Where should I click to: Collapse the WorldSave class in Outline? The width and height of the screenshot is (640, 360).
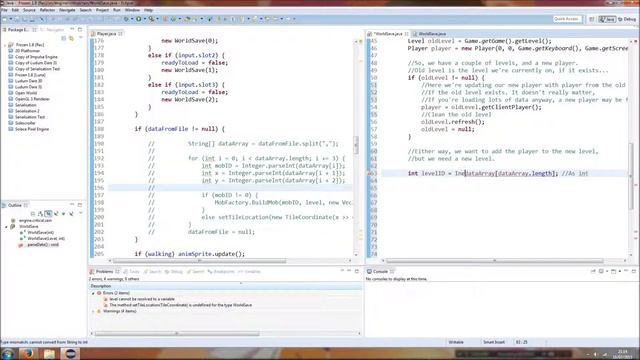point(6,227)
